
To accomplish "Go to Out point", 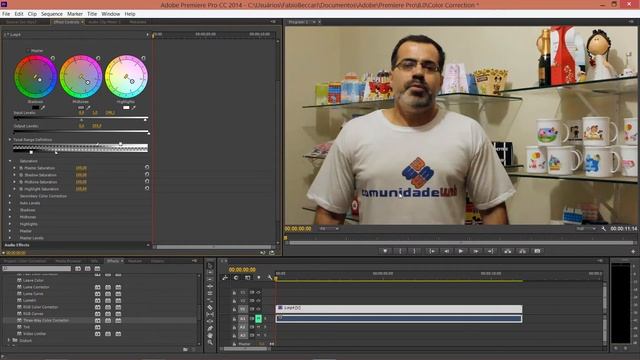I will tap(491, 251).
